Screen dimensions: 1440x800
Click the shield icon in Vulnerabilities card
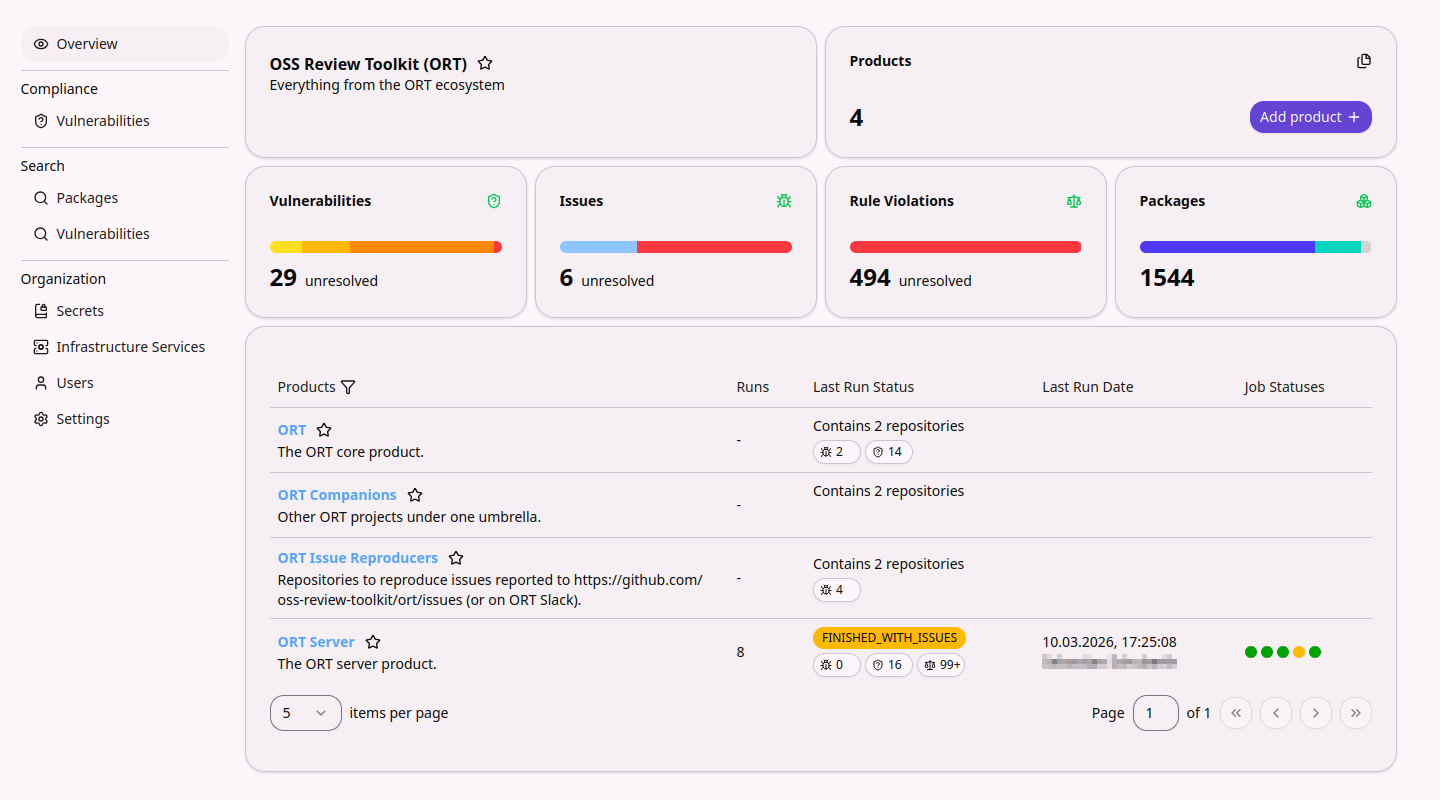pyautogui.click(x=494, y=201)
